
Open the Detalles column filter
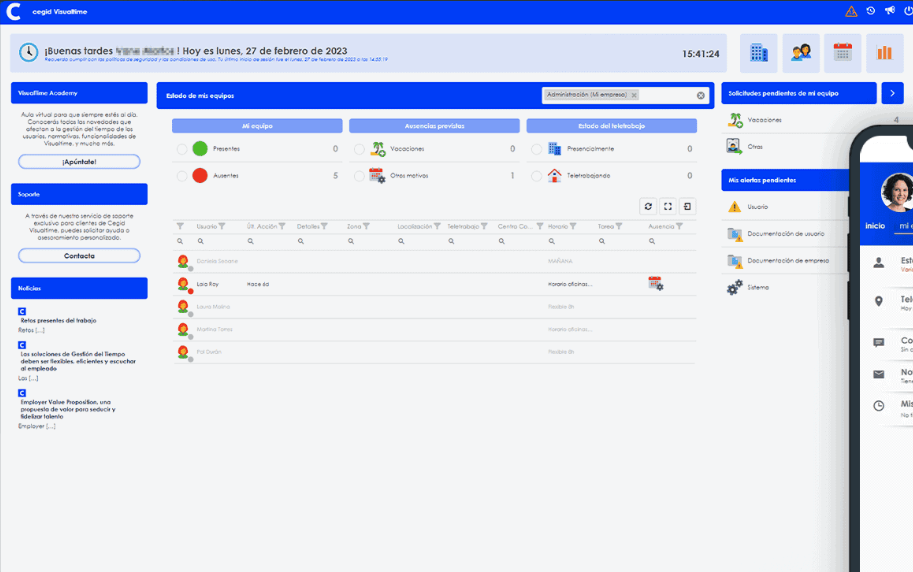click(x=324, y=226)
